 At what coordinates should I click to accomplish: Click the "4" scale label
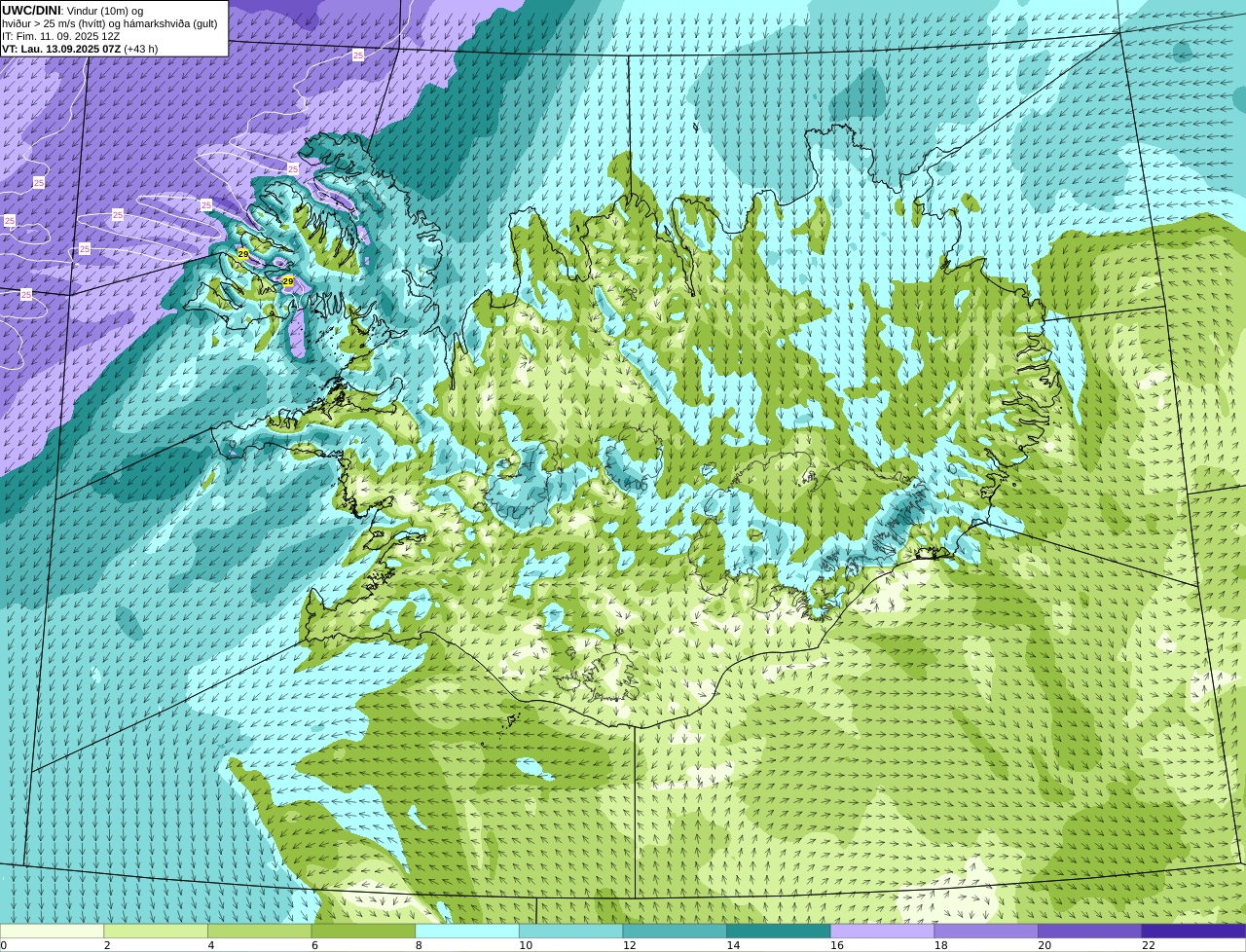210,945
